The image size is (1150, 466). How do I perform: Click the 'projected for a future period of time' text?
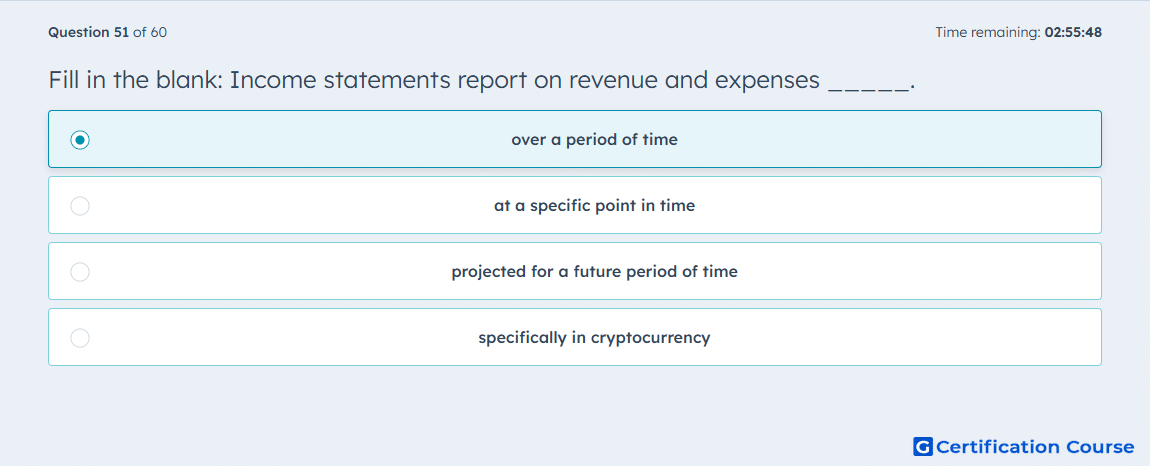click(594, 272)
